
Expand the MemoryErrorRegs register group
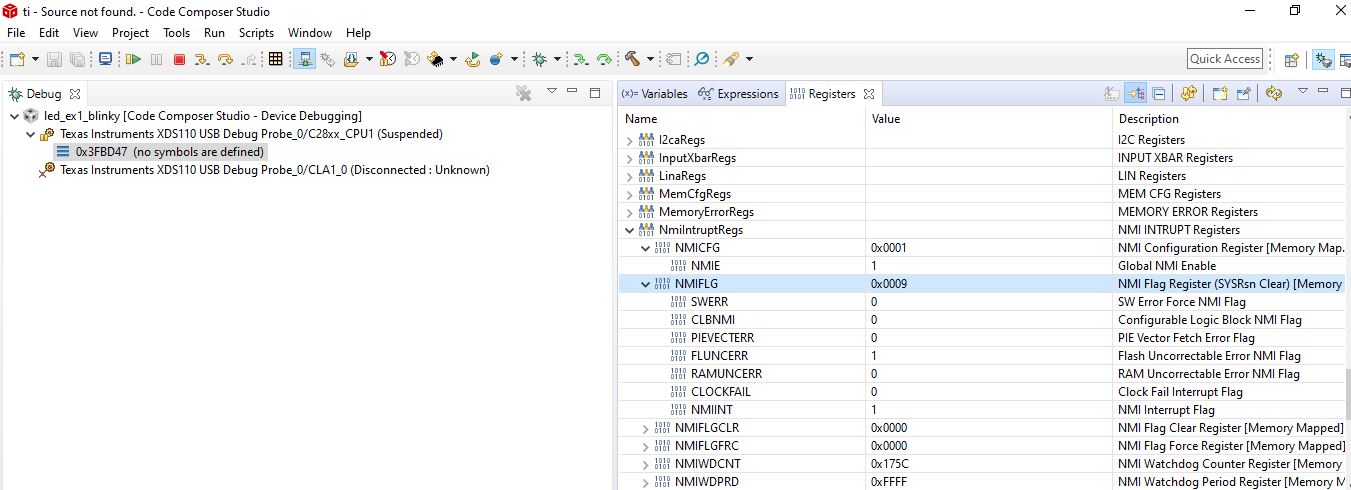click(629, 212)
